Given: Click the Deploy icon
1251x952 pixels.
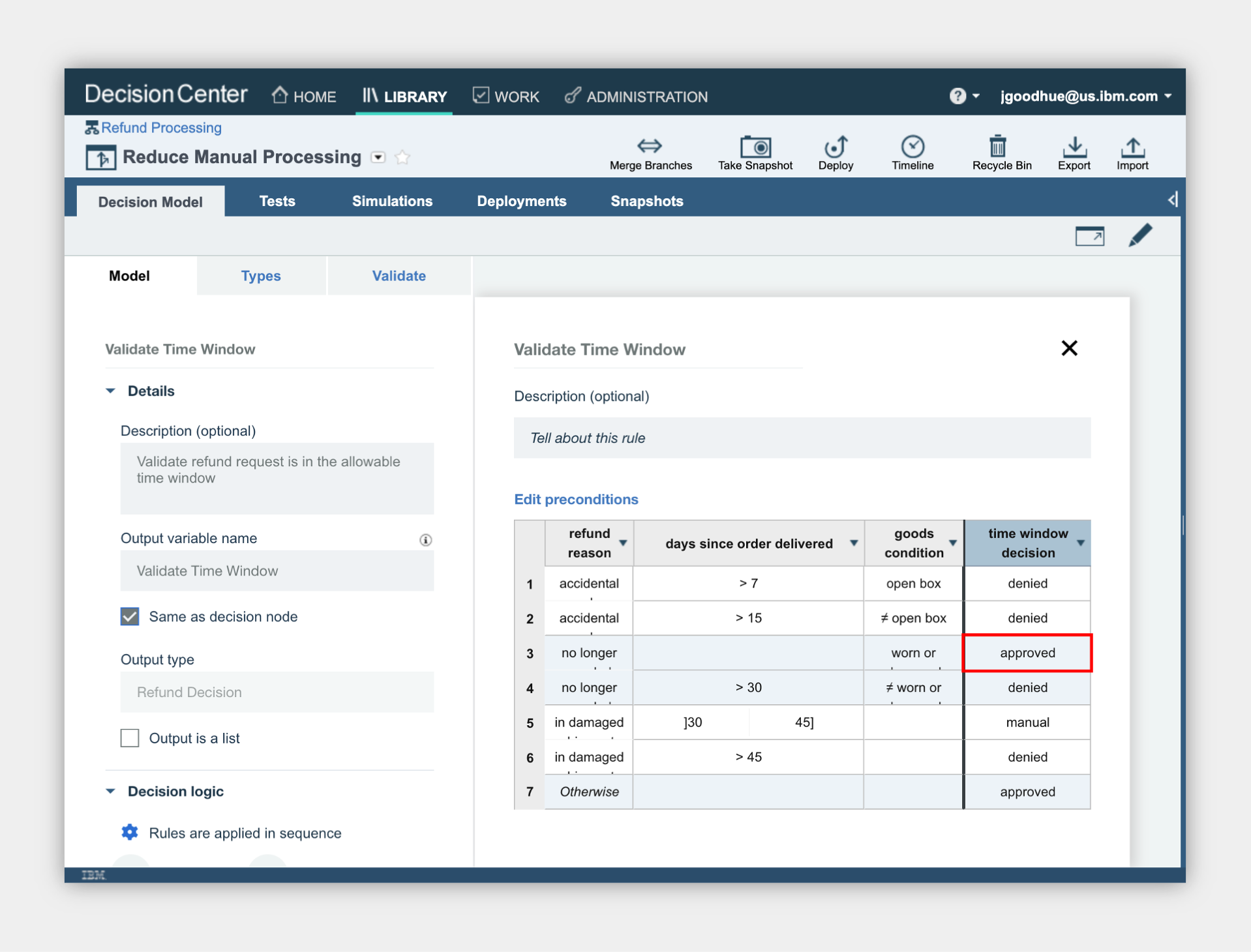Looking at the screenshot, I should pos(836,146).
